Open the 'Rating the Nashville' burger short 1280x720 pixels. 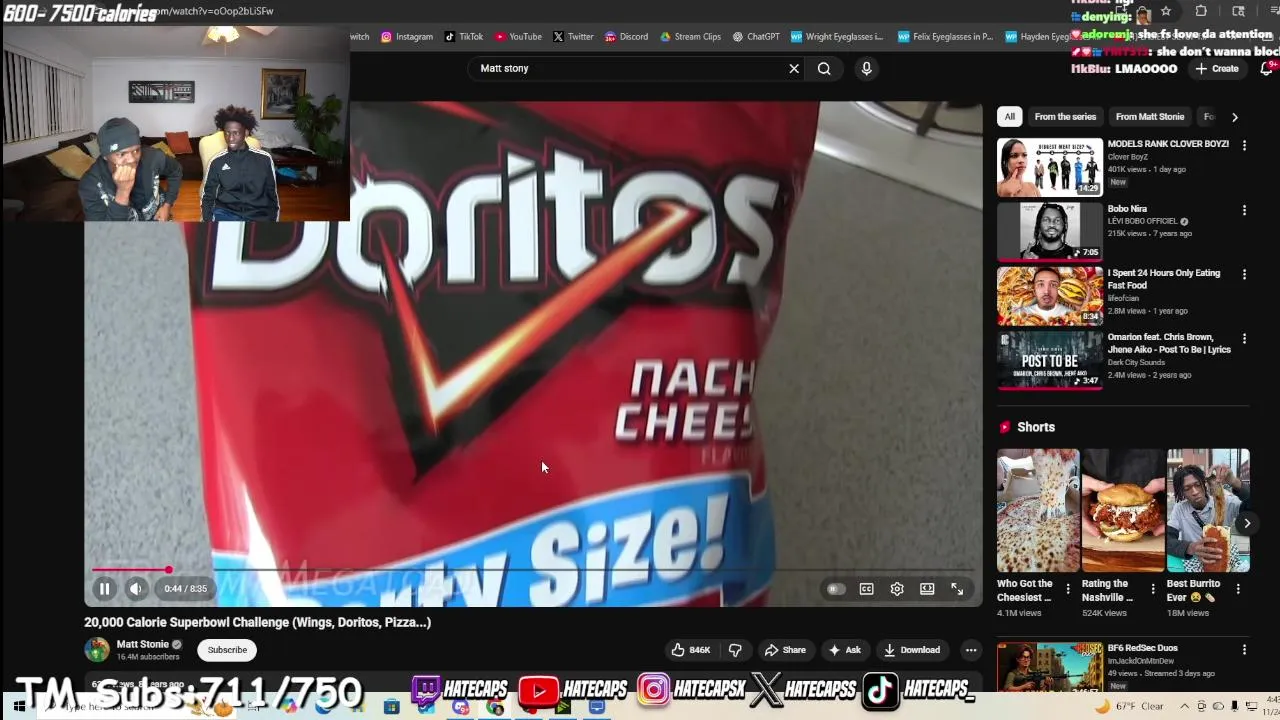pos(1123,510)
